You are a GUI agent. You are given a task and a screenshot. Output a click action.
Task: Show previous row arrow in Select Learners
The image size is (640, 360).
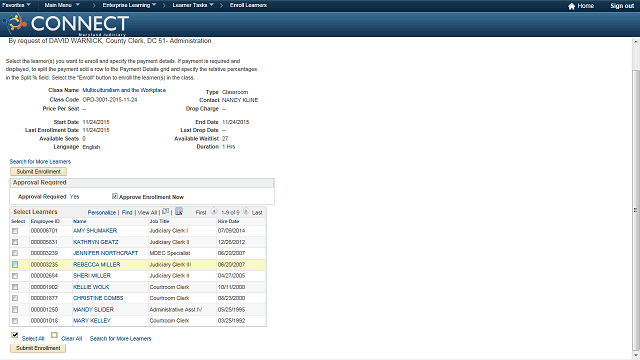(x=214, y=211)
